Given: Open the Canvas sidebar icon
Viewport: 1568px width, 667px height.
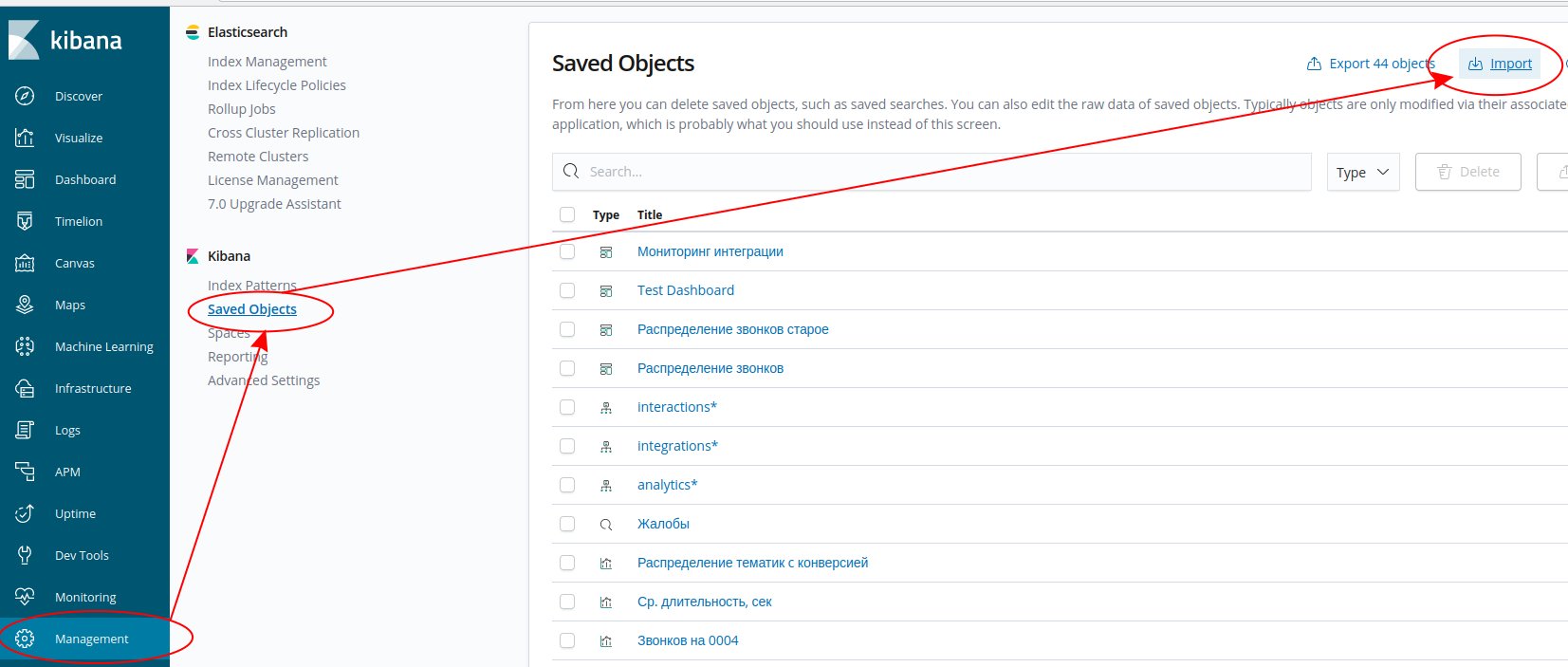Looking at the screenshot, I should [26, 263].
